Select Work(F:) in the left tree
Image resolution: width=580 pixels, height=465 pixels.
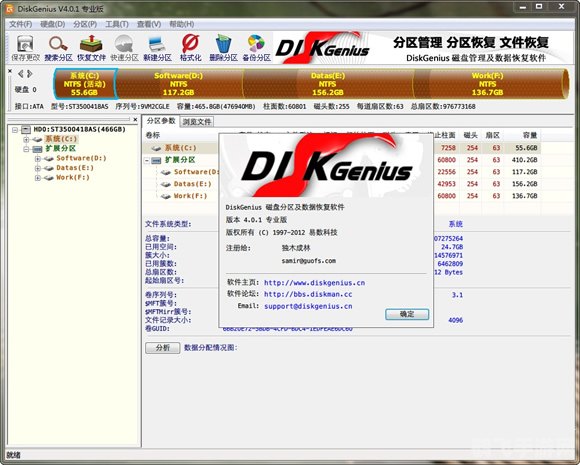(73, 178)
